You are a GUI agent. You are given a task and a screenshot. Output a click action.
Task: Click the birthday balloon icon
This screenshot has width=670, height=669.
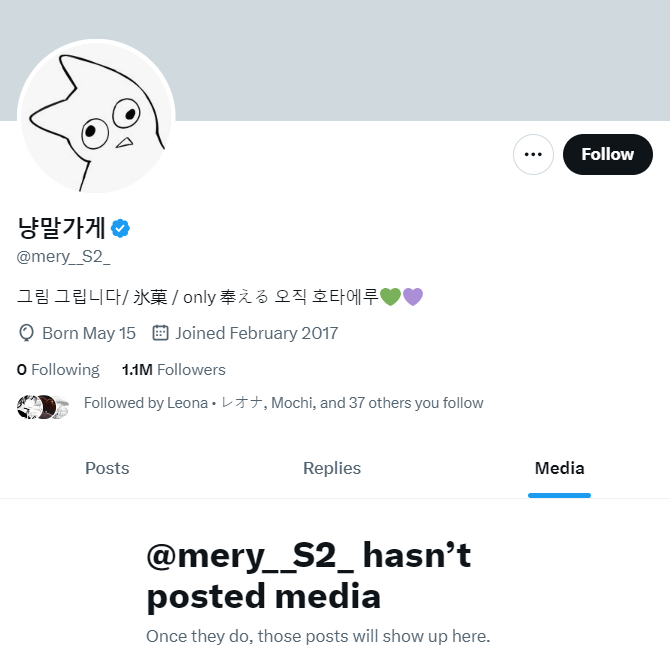click(x=26, y=333)
